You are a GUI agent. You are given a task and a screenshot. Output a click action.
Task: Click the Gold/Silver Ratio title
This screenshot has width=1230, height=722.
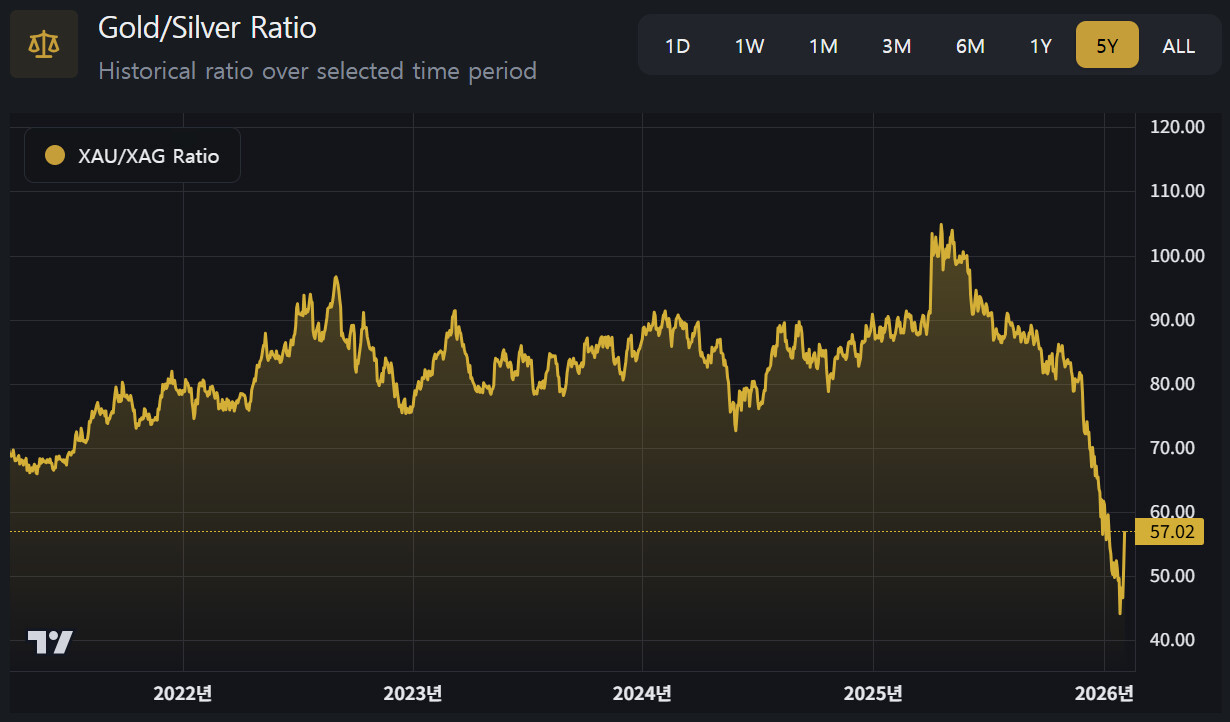[207, 28]
